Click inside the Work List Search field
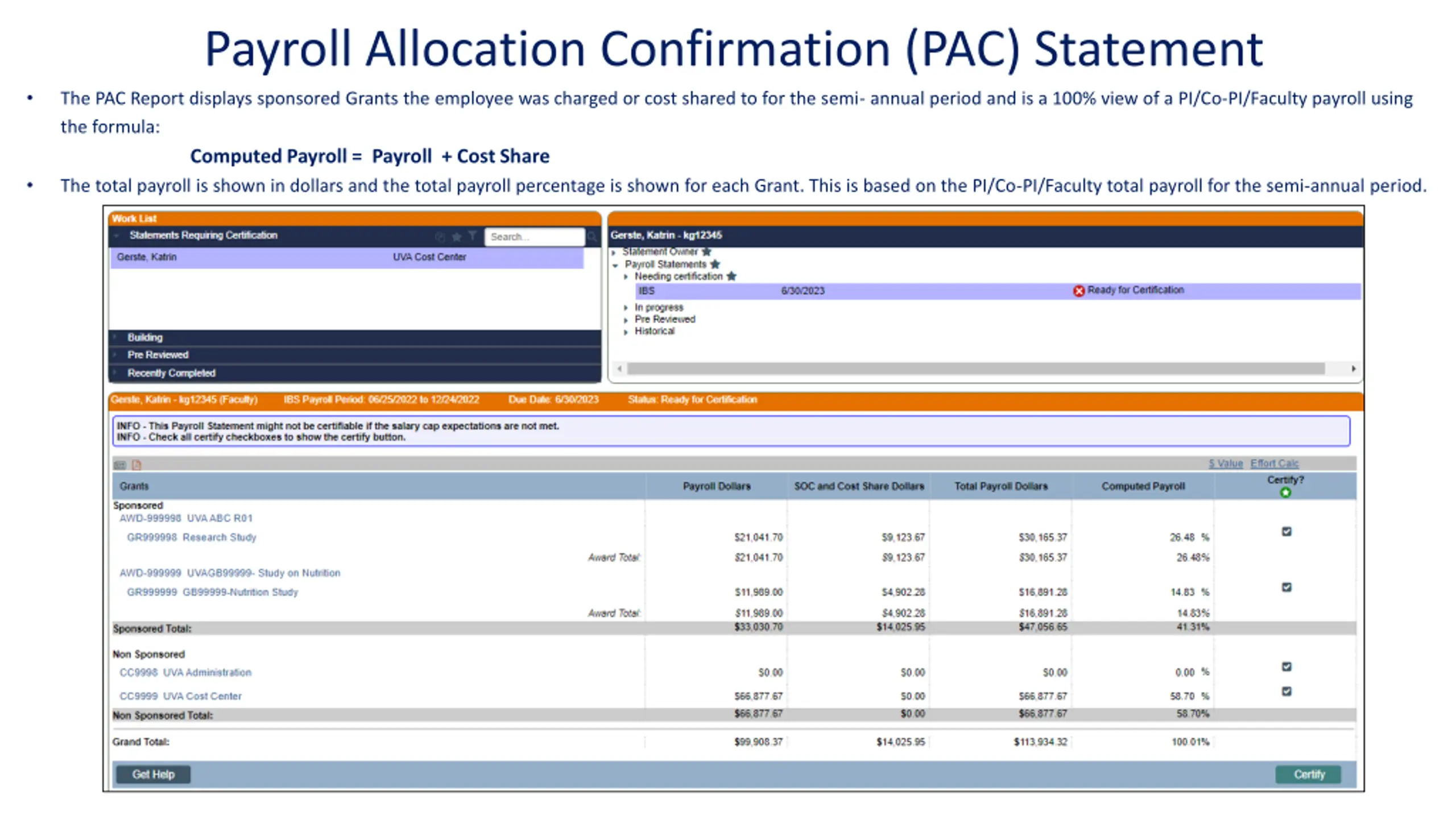The image size is (1456, 819). click(x=533, y=237)
